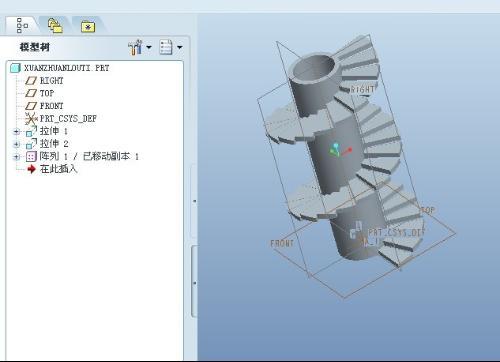Screen dimensions: 500x362
Task: Select the RIGHT datum plane in tree
Action: pos(51,81)
